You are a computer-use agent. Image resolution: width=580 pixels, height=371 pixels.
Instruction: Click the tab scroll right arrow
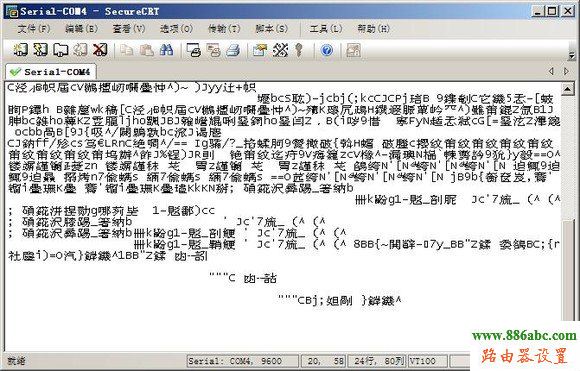(566, 71)
